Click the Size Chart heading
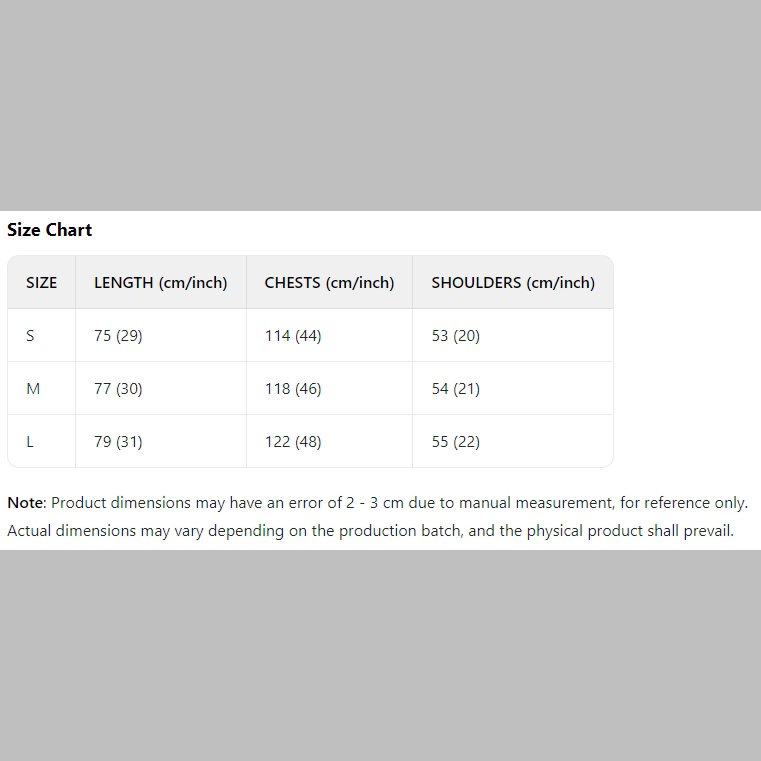Image resolution: width=761 pixels, height=761 pixels. [49, 230]
